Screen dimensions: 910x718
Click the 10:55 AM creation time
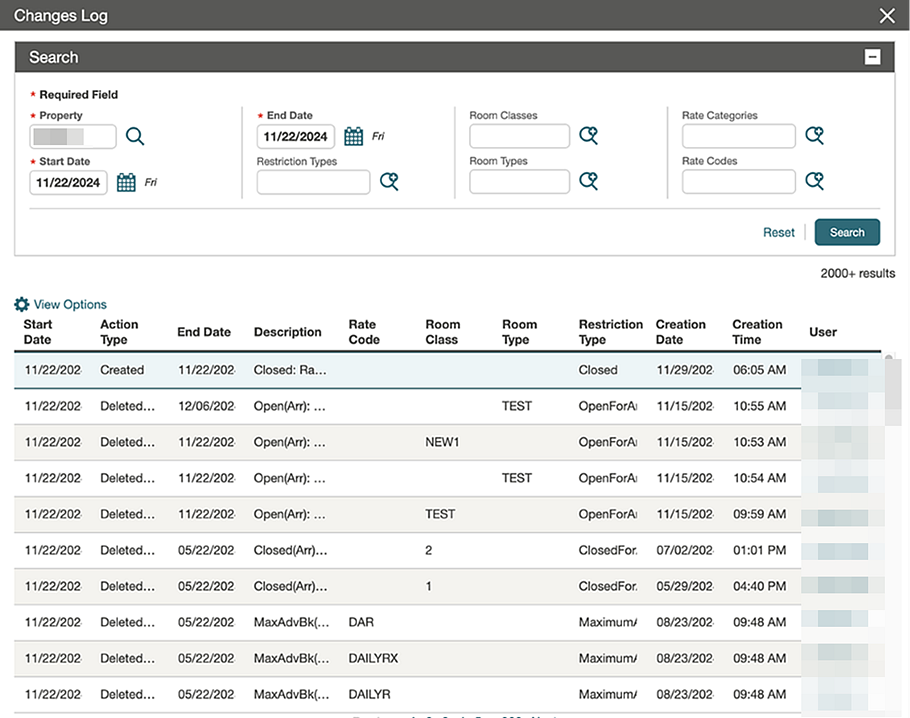click(x=759, y=406)
